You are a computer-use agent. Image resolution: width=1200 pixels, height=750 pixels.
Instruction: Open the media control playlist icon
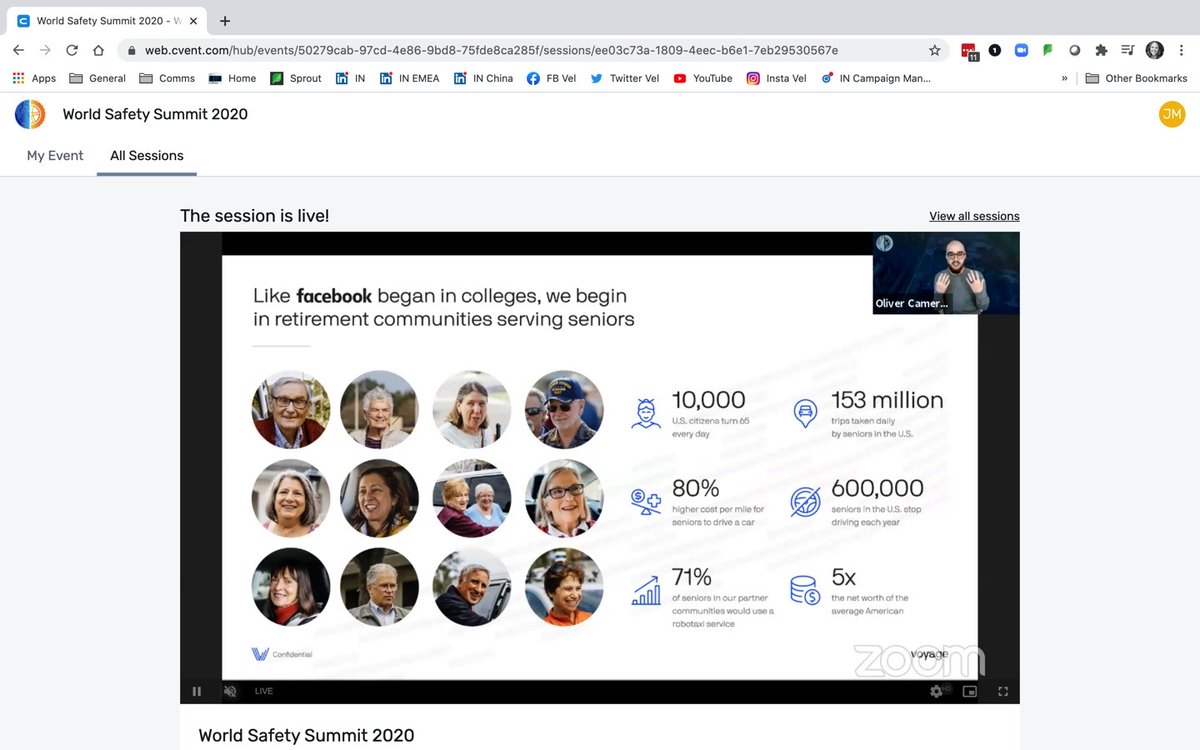coord(1128,50)
